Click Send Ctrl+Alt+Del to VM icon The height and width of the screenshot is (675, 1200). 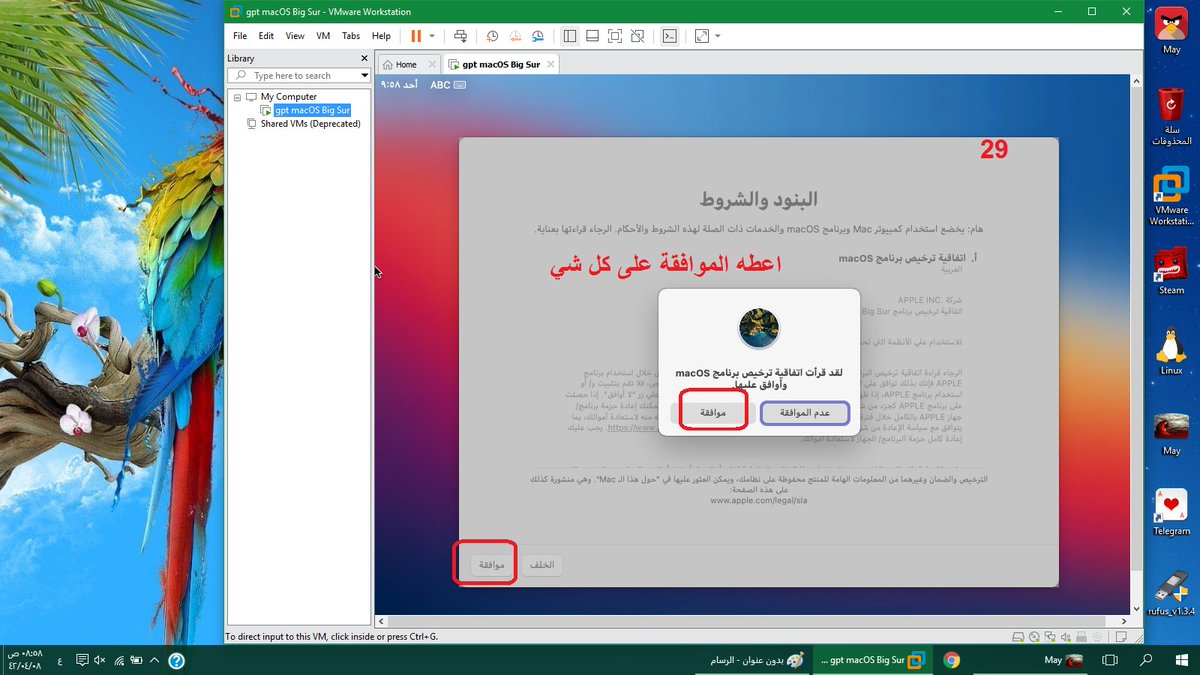pyautogui.click(x=460, y=36)
